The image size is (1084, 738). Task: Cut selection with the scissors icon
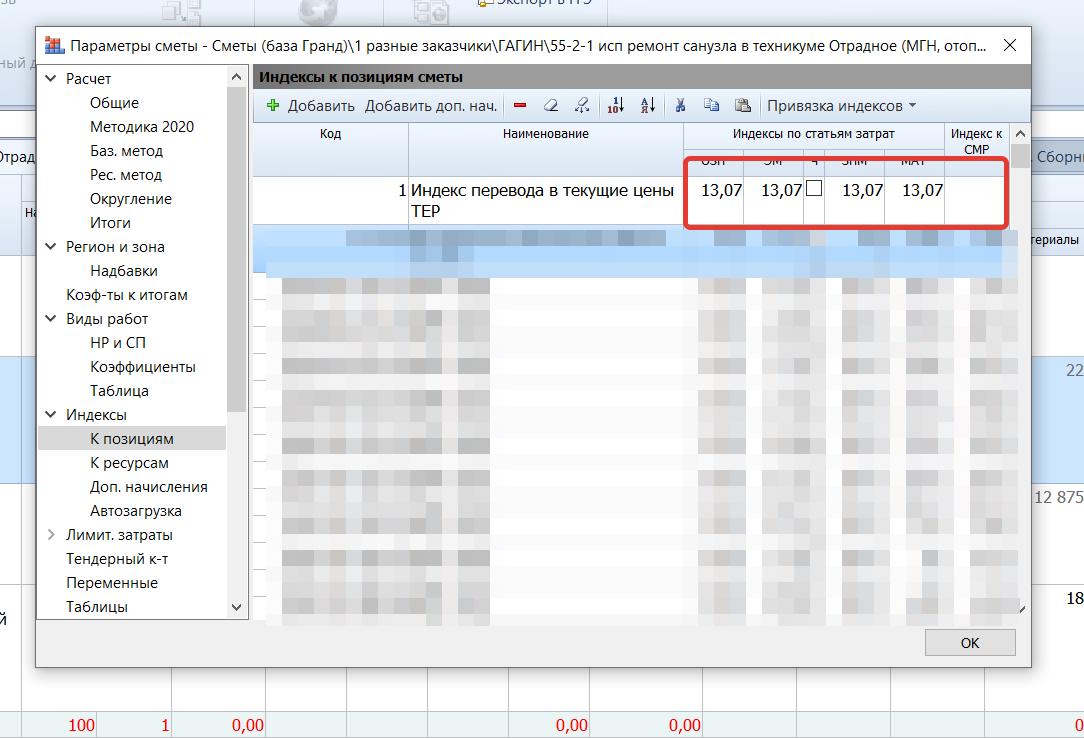(x=680, y=106)
